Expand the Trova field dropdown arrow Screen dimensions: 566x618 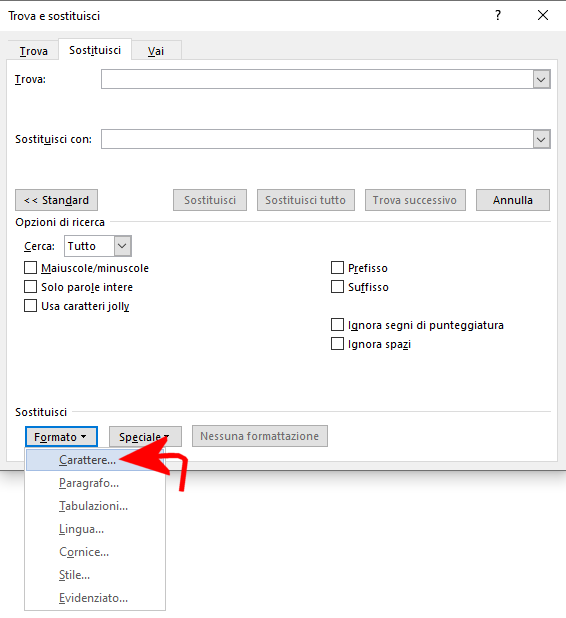click(542, 79)
